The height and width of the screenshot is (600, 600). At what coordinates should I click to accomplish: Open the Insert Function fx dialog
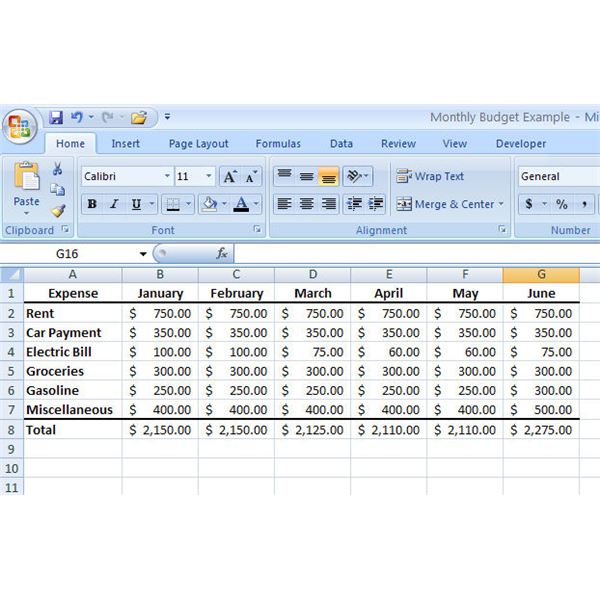coord(222,253)
